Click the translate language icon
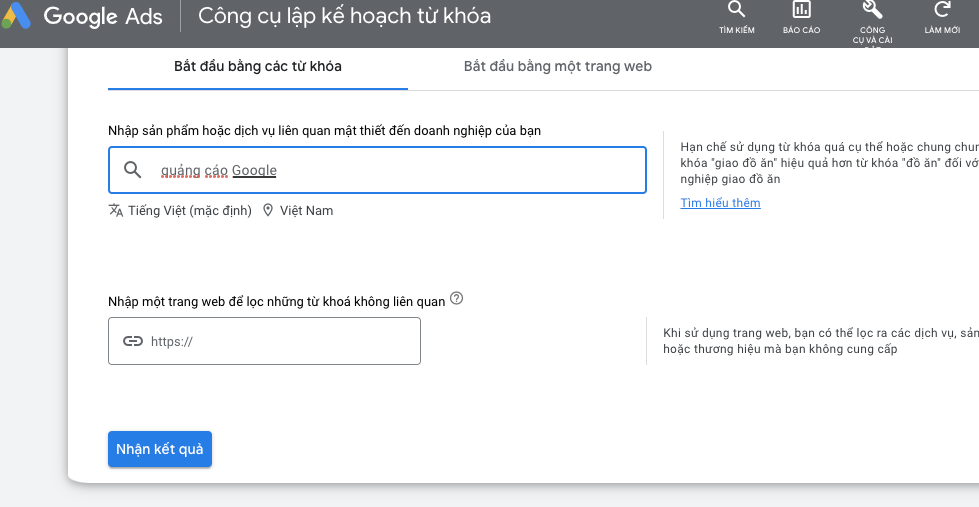Screen dimensions: 979x507 click(116, 210)
